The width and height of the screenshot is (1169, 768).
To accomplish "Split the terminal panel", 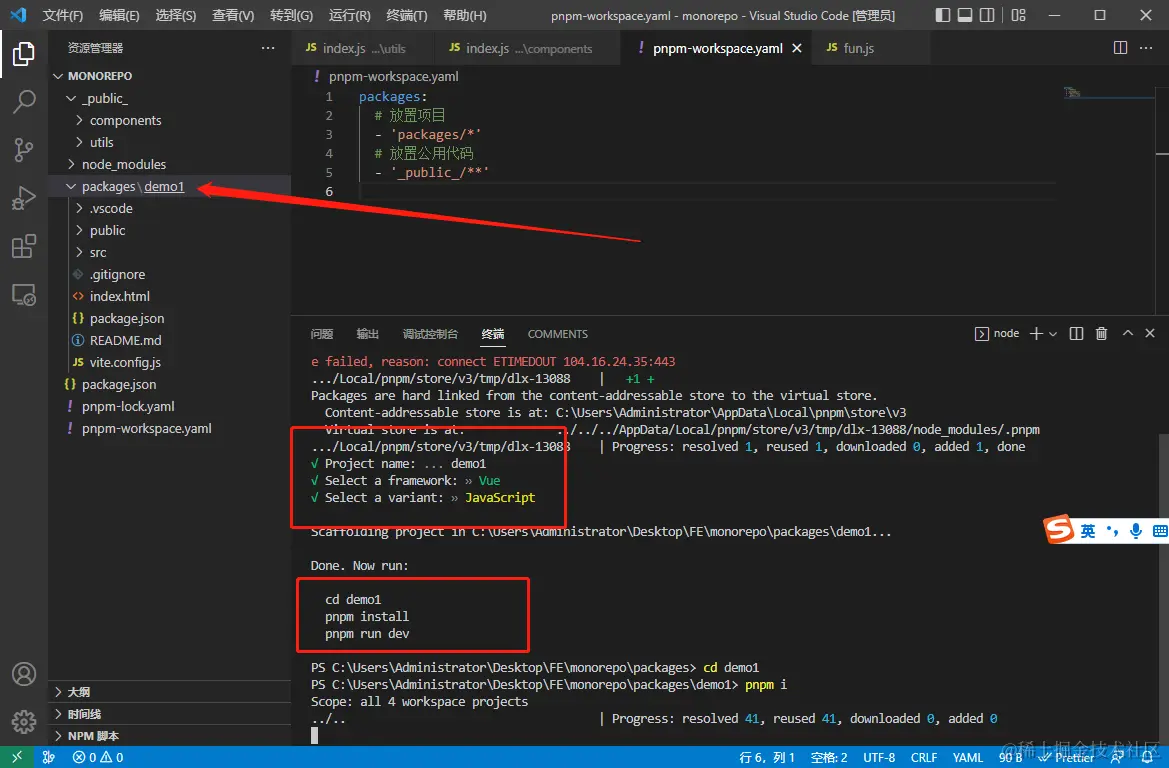I will [x=1076, y=333].
